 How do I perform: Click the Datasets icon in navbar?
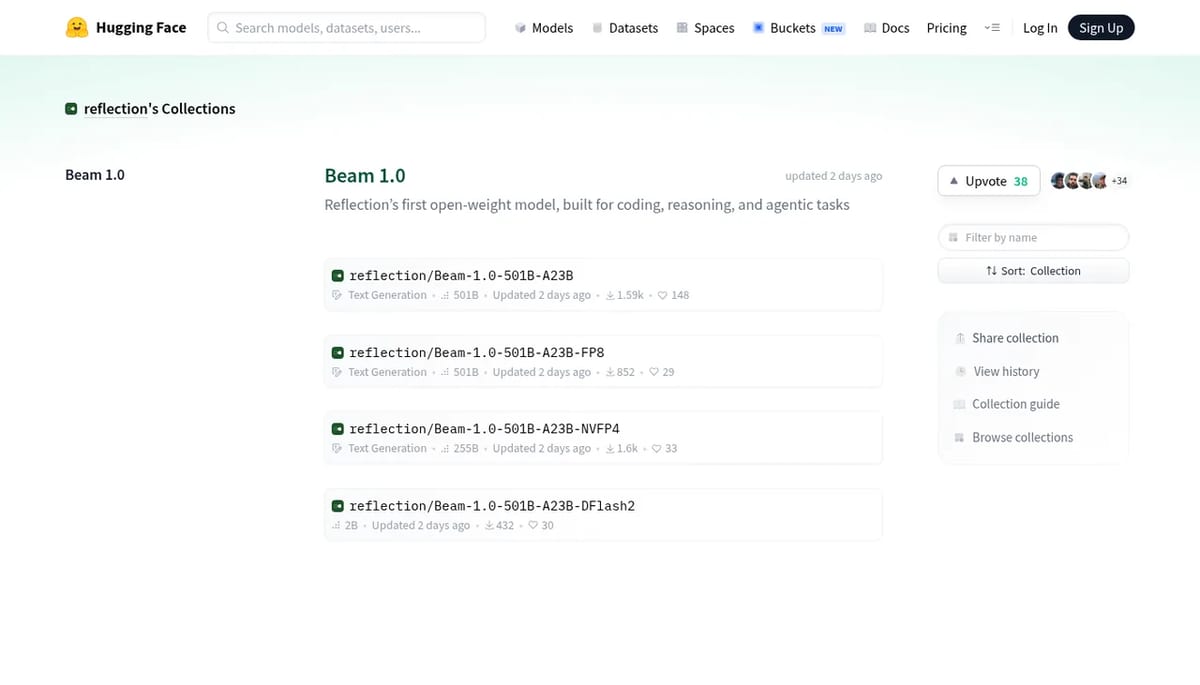[597, 28]
